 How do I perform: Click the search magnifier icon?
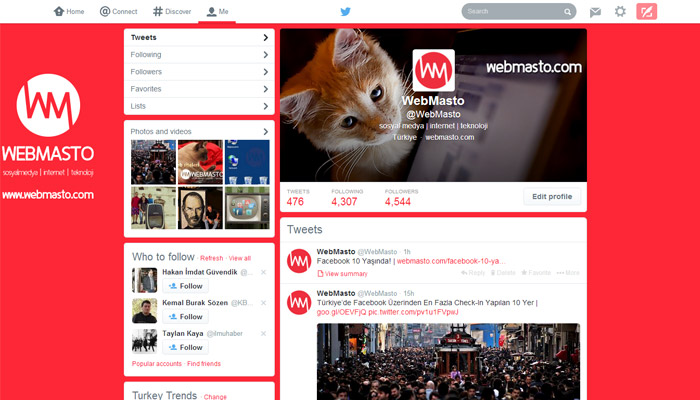point(567,12)
